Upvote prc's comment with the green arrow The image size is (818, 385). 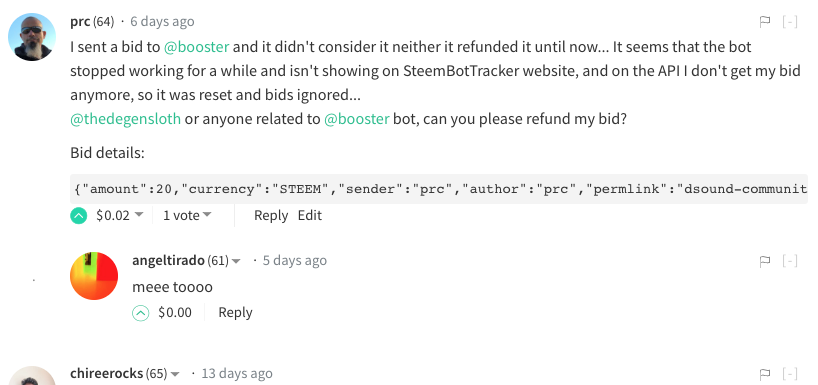click(78, 215)
